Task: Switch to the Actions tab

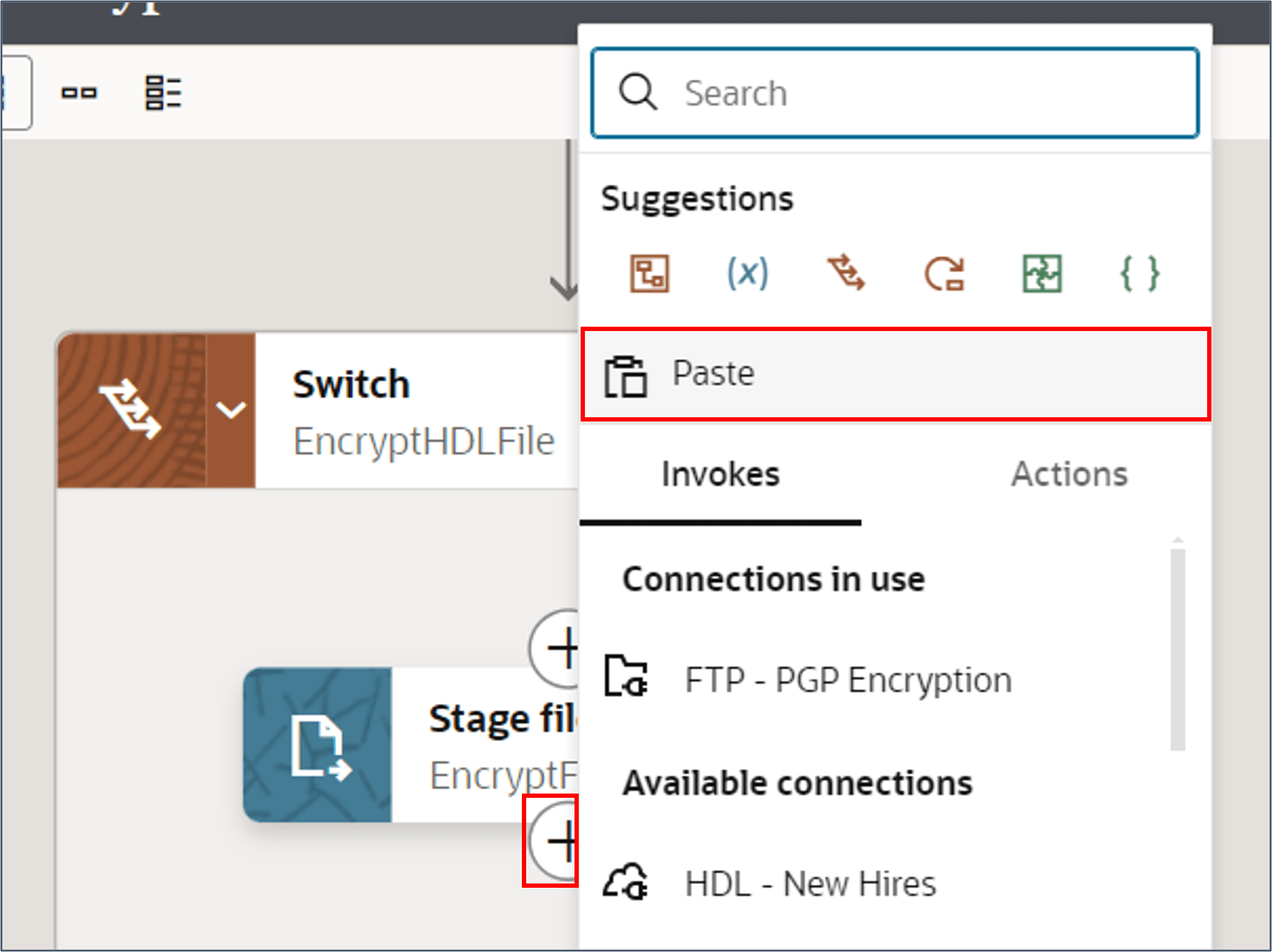Action: coord(1069,474)
